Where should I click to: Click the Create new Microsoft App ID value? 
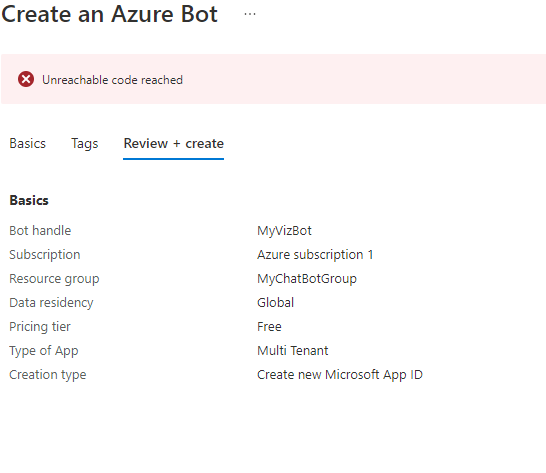340,374
